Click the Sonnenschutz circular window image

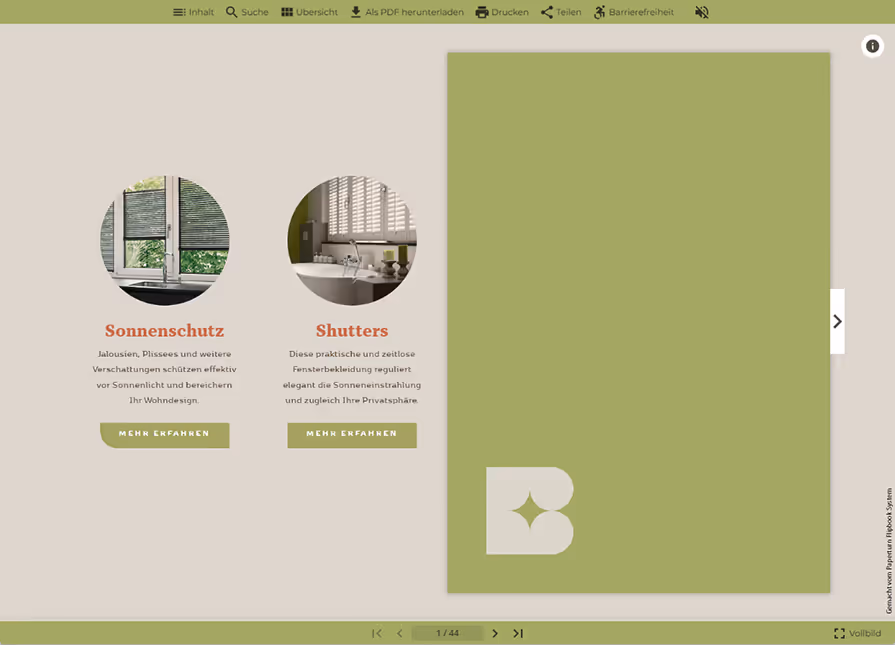tap(164, 240)
